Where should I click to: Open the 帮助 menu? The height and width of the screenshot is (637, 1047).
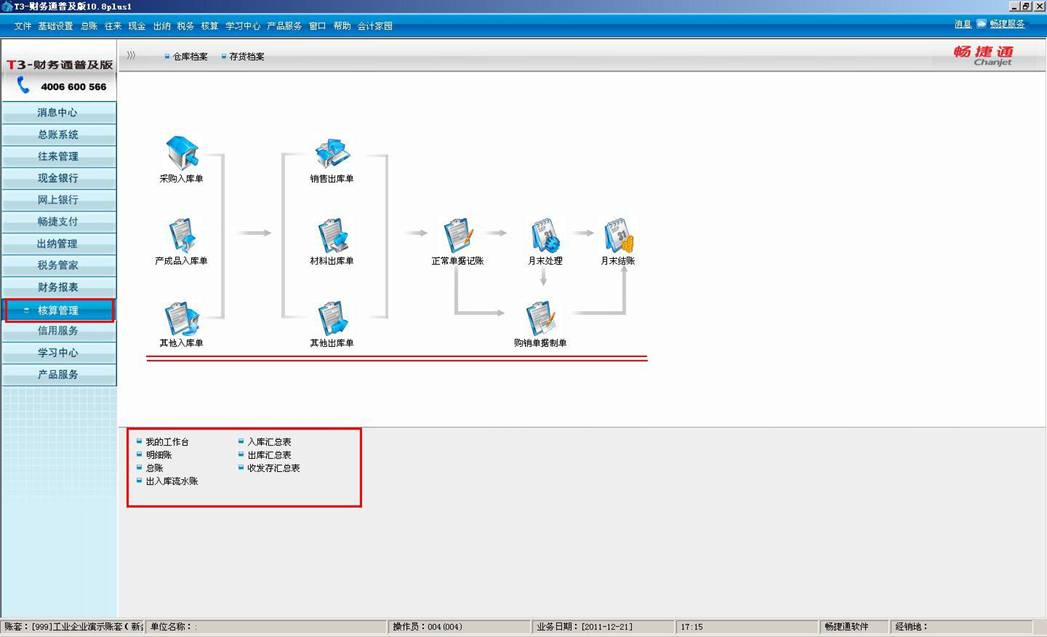tap(342, 26)
